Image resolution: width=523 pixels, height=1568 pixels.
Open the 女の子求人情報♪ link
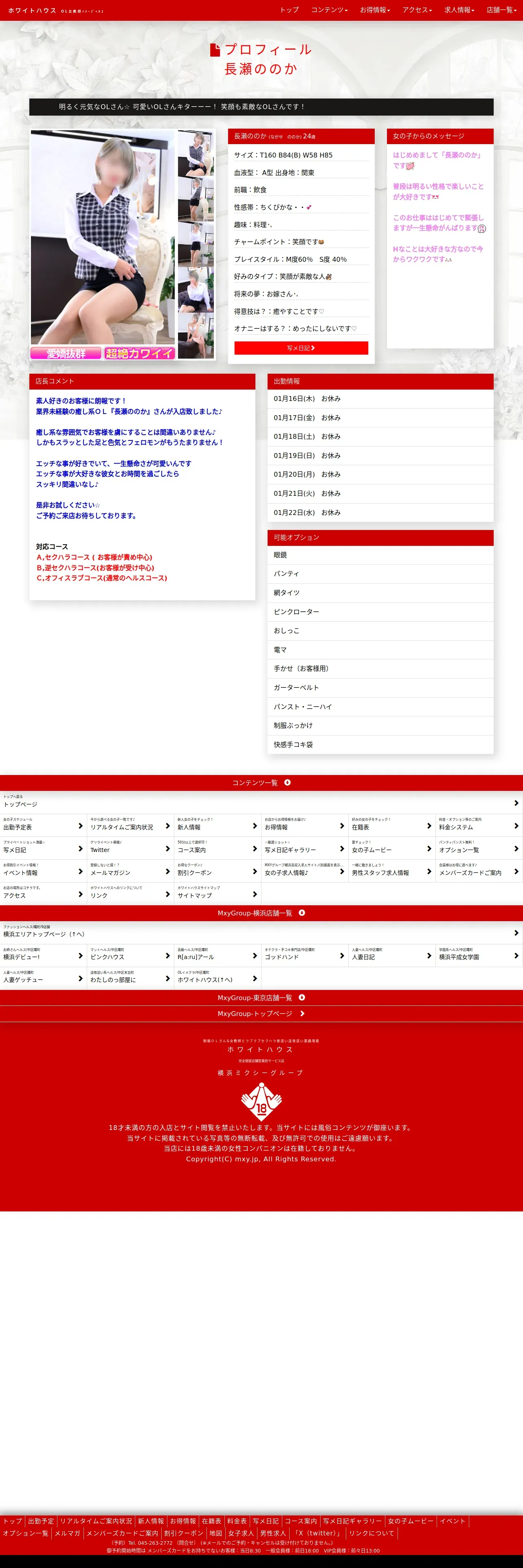click(304, 872)
